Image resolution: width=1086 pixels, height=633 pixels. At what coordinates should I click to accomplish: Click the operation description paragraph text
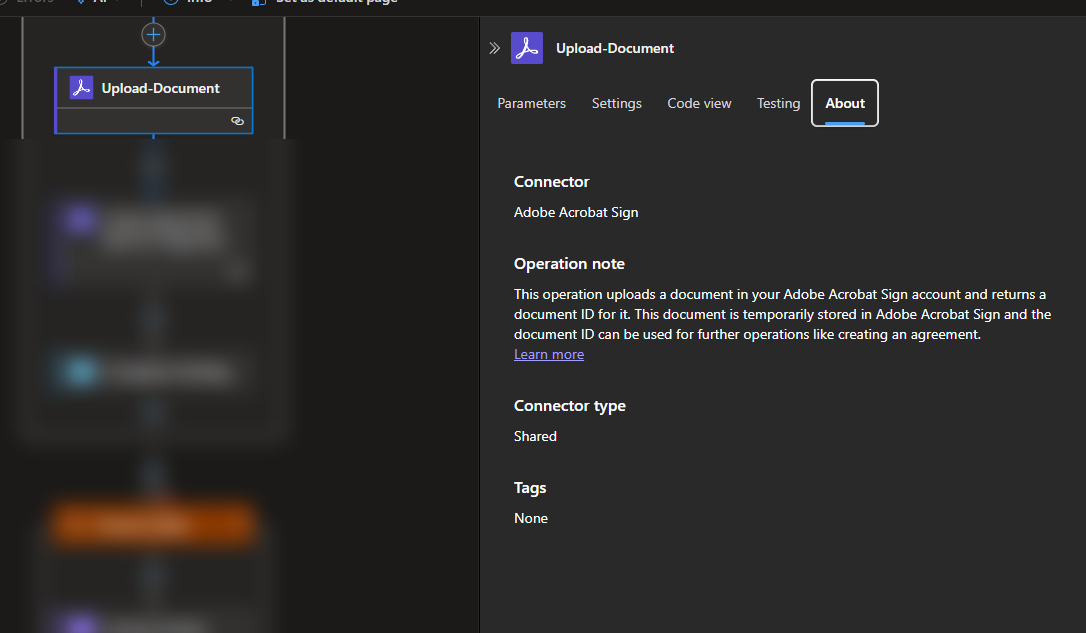(x=783, y=314)
